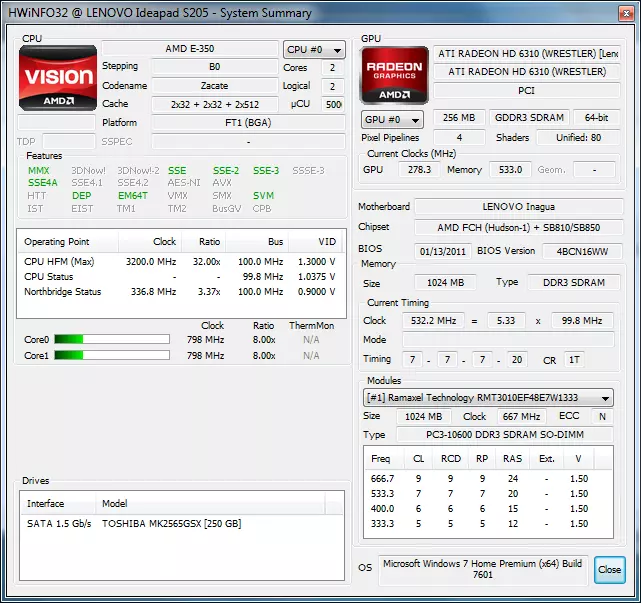Open the CPU #0 selector dropdown

click(x=314, y=50)
